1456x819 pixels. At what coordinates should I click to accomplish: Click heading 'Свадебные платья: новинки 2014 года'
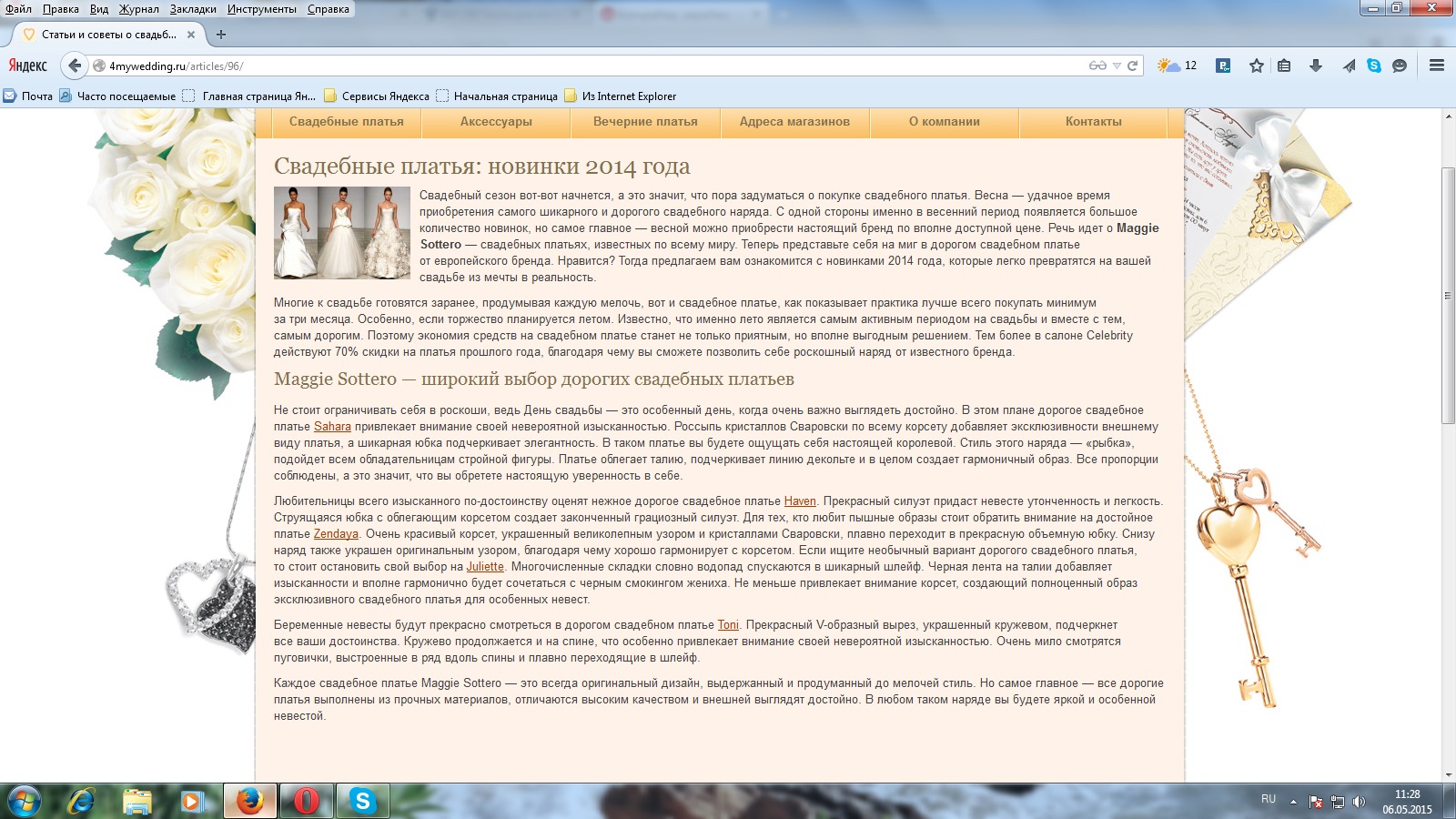coord(482,166)
